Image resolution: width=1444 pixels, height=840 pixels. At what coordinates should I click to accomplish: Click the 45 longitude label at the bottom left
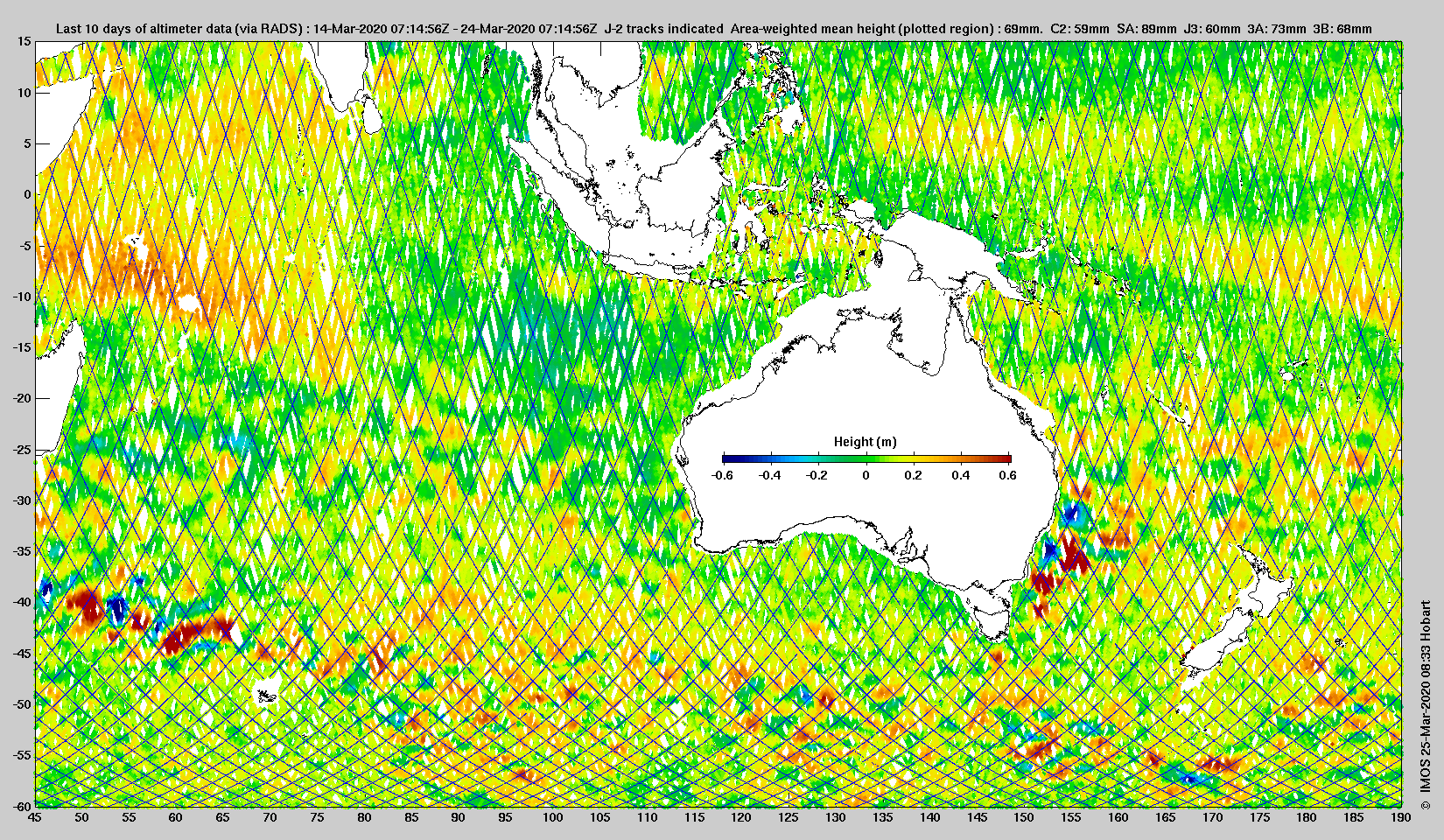[35, 817]
